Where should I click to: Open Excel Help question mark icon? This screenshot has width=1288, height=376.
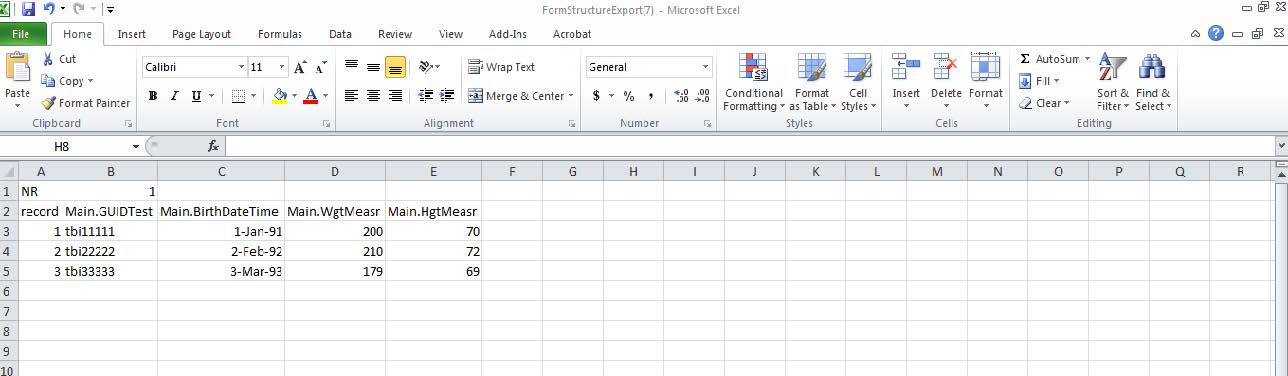tap(1216, 33)
